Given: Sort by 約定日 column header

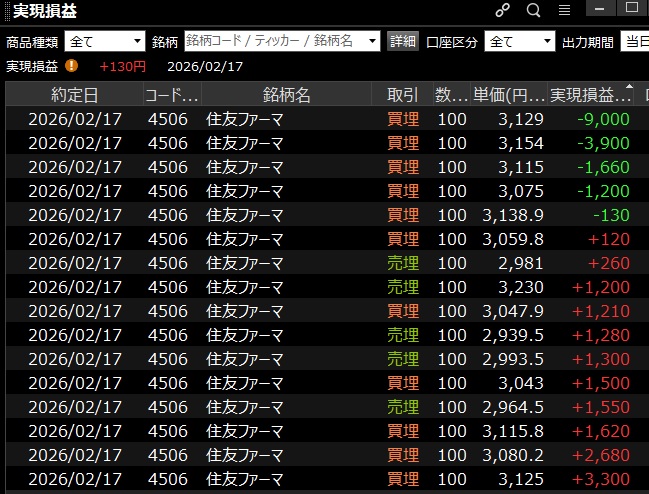Looking at the screenshot, I should (x=75, y=95).
